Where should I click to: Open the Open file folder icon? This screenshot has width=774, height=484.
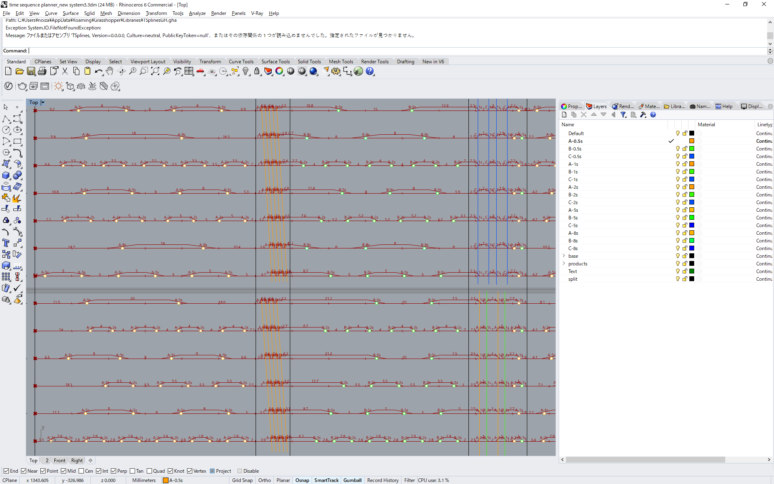tap(19, 72)
